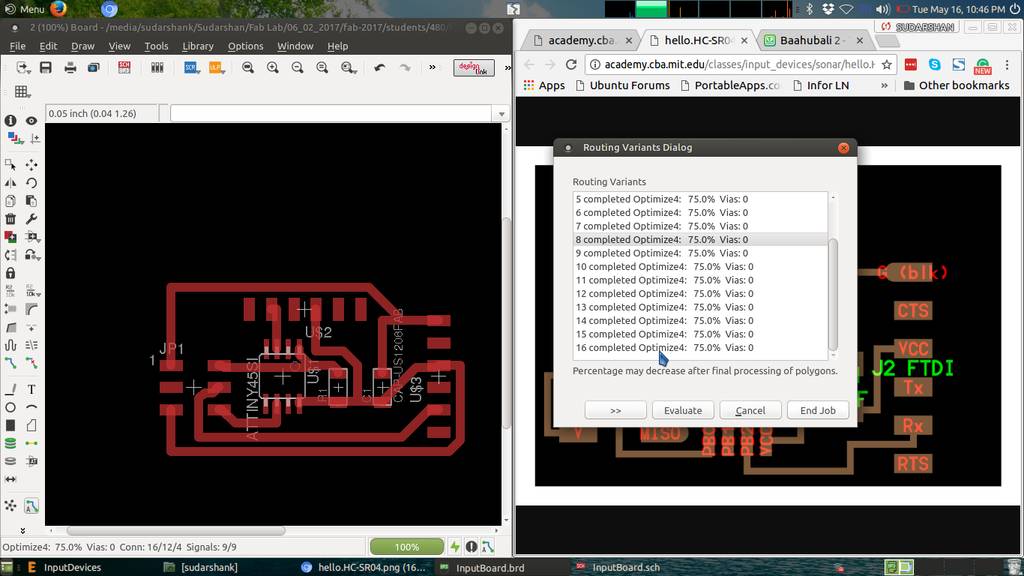The height and width of the screenshot is (576, 1024).
Task: Click the Zoom to fit icon
Action: point(248,67)
